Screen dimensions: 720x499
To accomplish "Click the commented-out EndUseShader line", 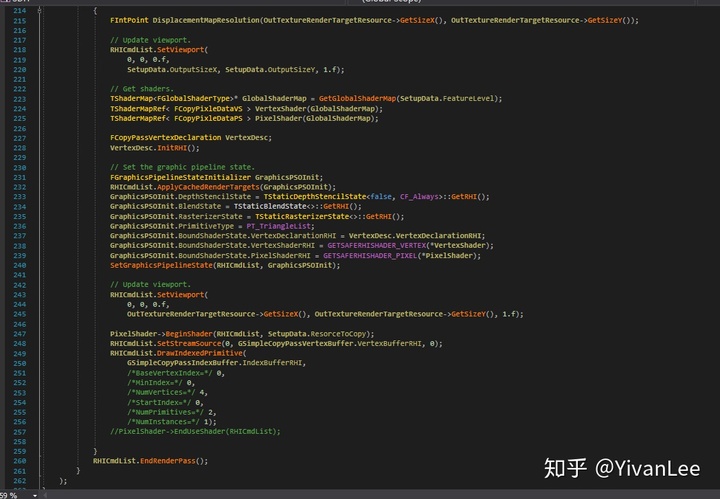I will point(195,431).
